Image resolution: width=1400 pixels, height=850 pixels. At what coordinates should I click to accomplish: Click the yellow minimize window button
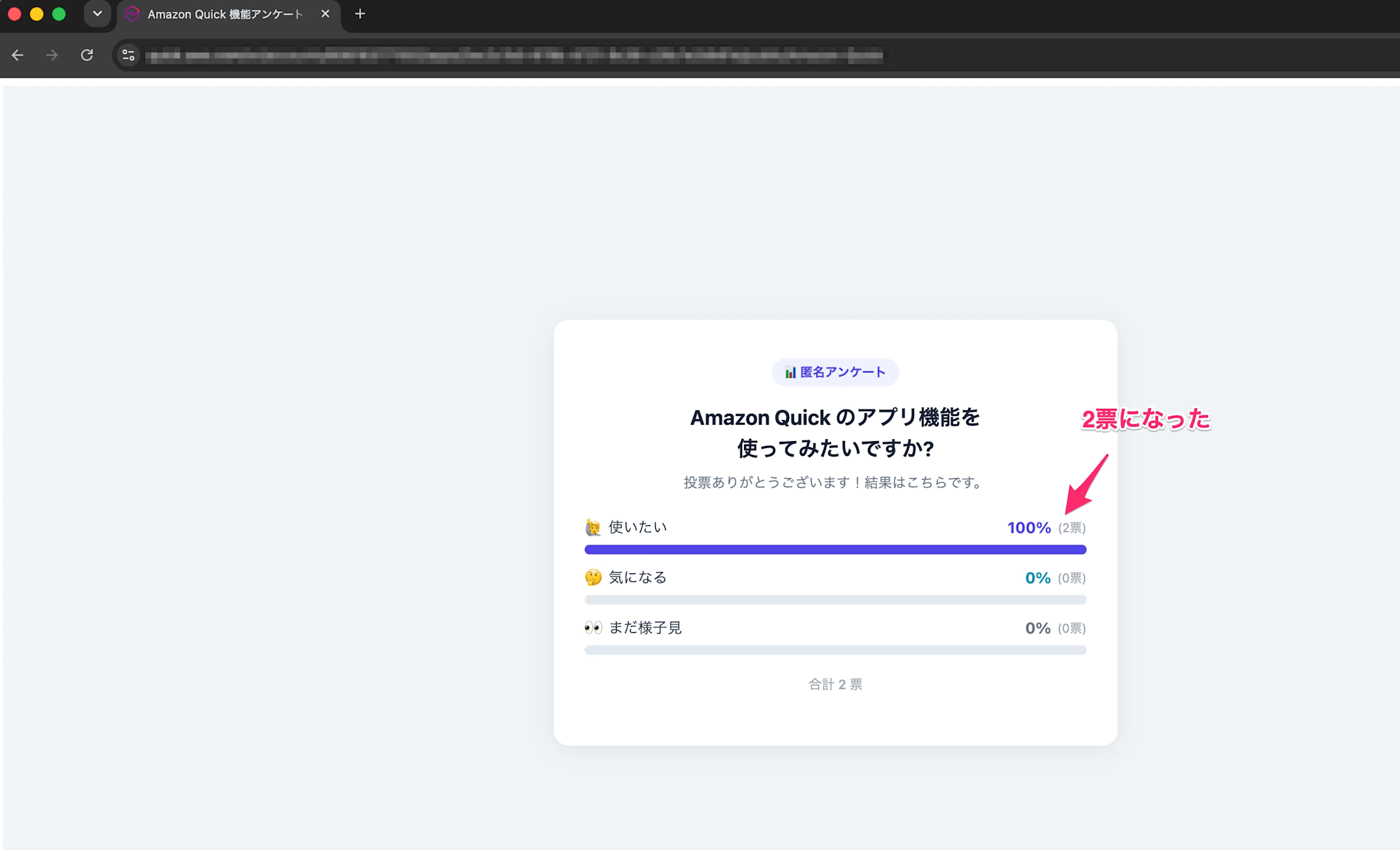[x=37, y=14]
